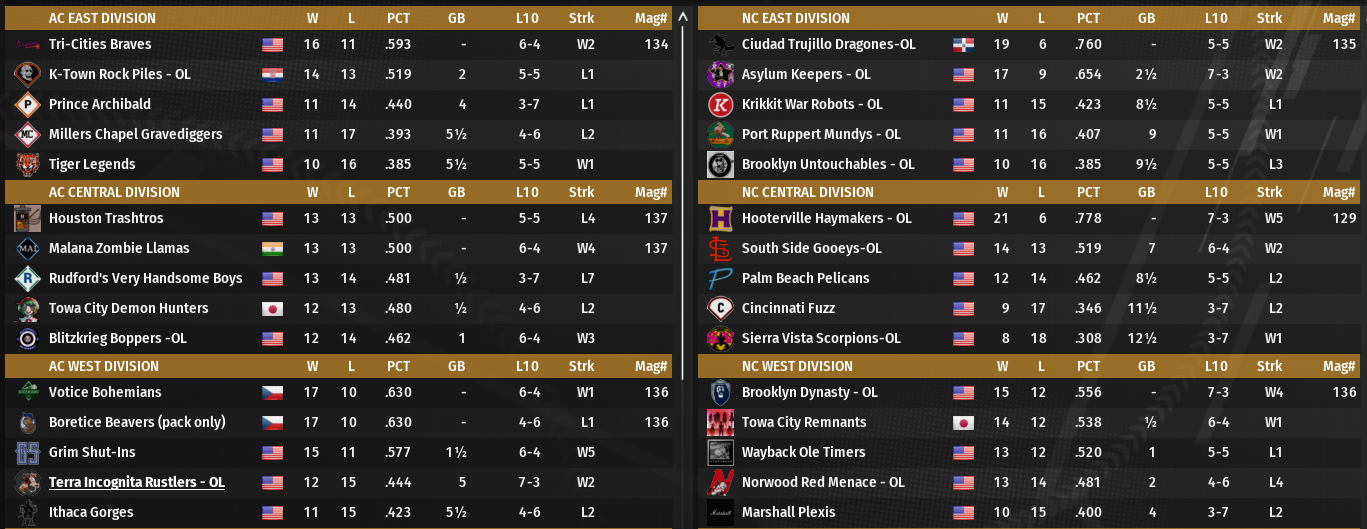Screen dimensions: 1367x529
Task: Click the Hooterville Haymakers logo icon
Action: tap(720, 219)
